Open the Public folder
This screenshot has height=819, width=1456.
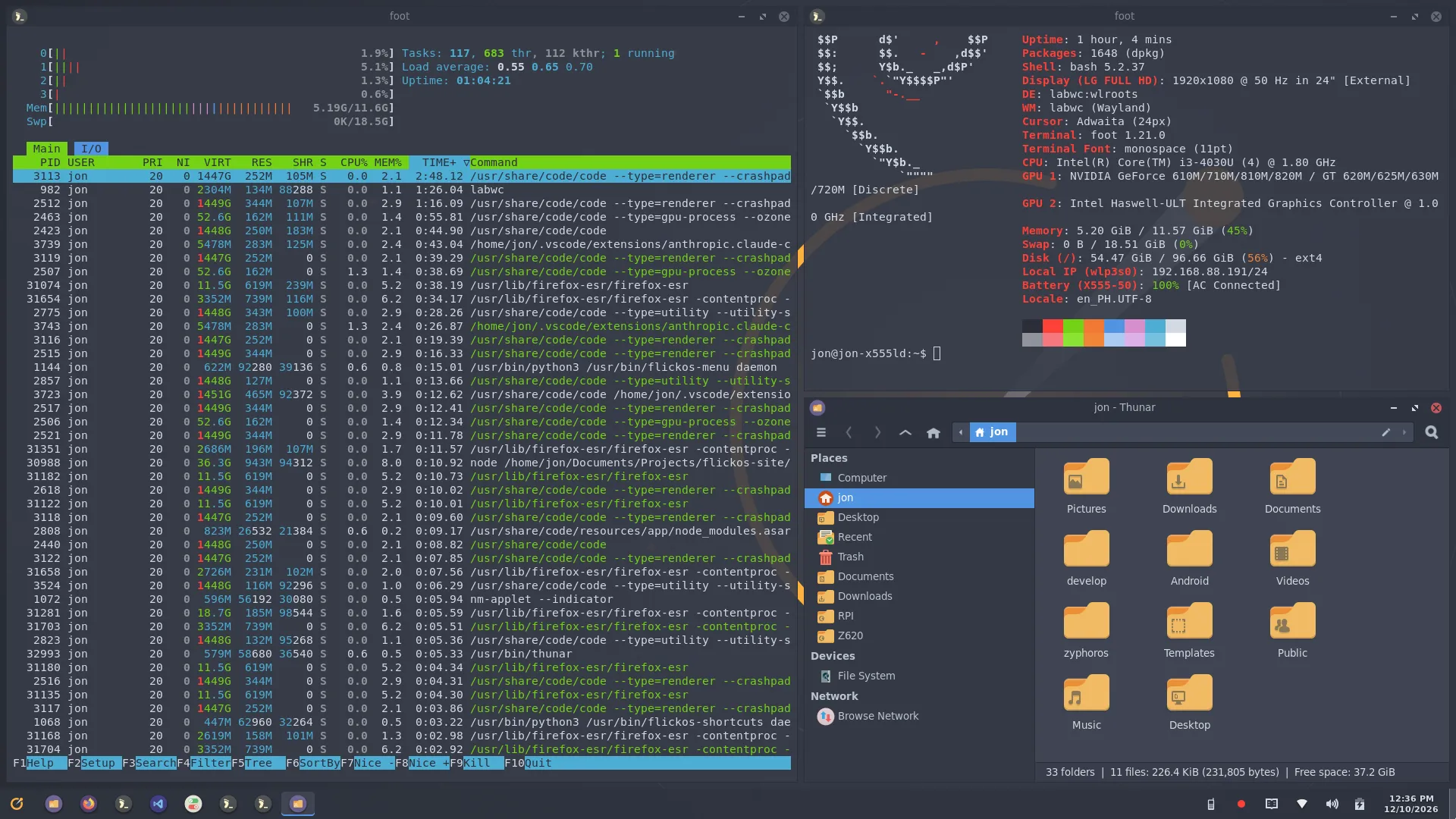(x=1292, y=630)
